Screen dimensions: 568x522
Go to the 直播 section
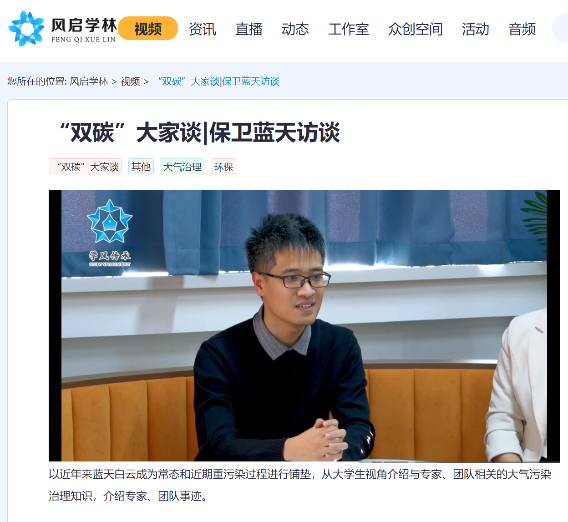coord(249,29)
